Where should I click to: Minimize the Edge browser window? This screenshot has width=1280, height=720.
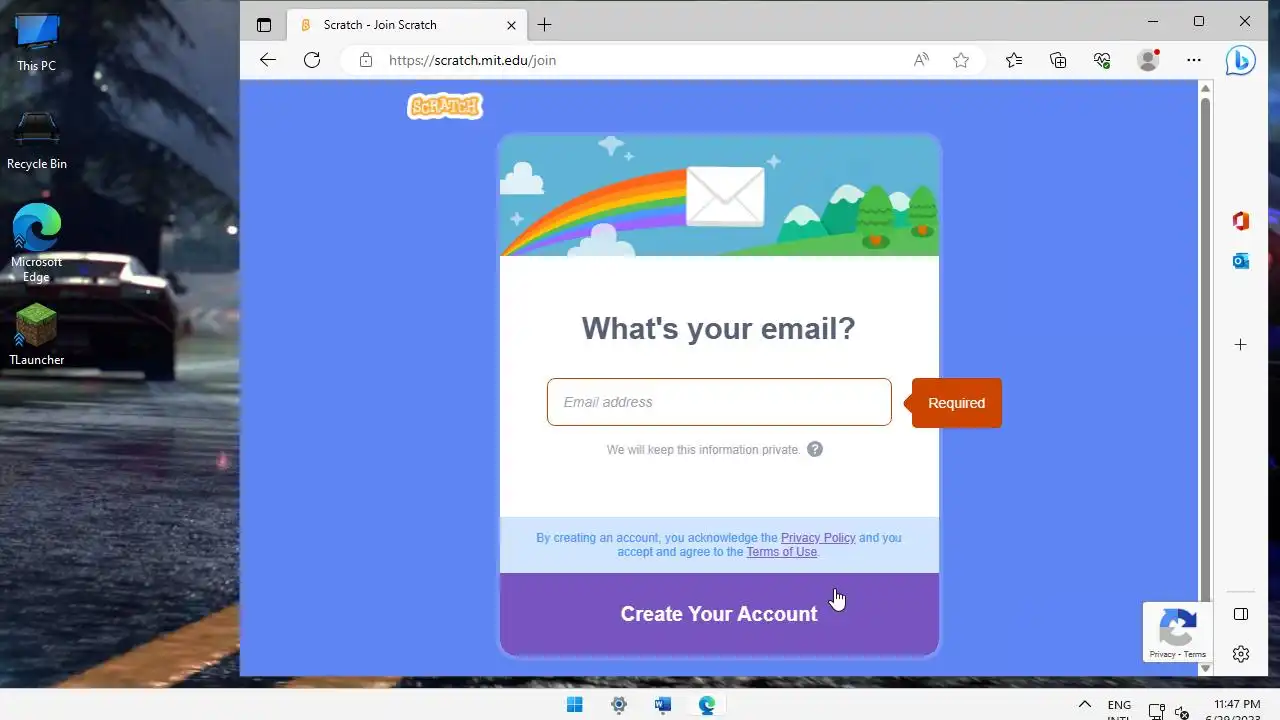1154,21
